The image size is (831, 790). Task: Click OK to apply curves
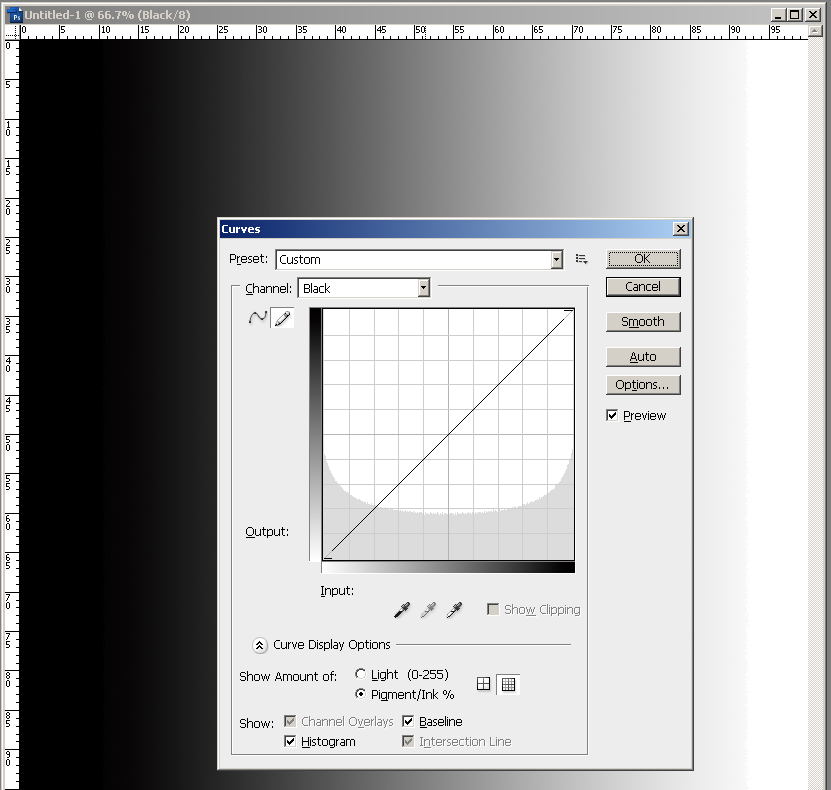[x=643, y=259]
